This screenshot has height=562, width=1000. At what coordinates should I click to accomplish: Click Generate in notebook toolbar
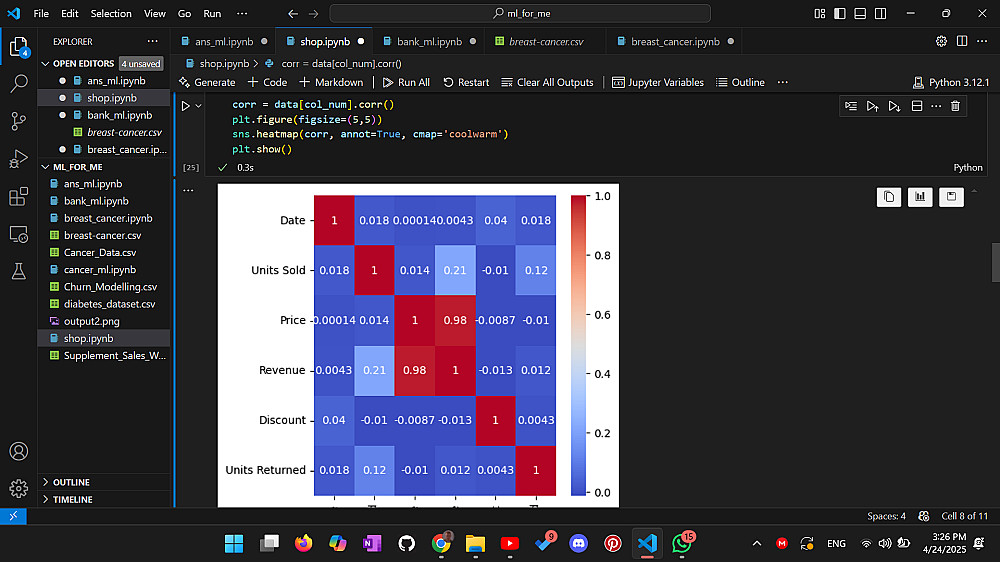click(207, 82)
